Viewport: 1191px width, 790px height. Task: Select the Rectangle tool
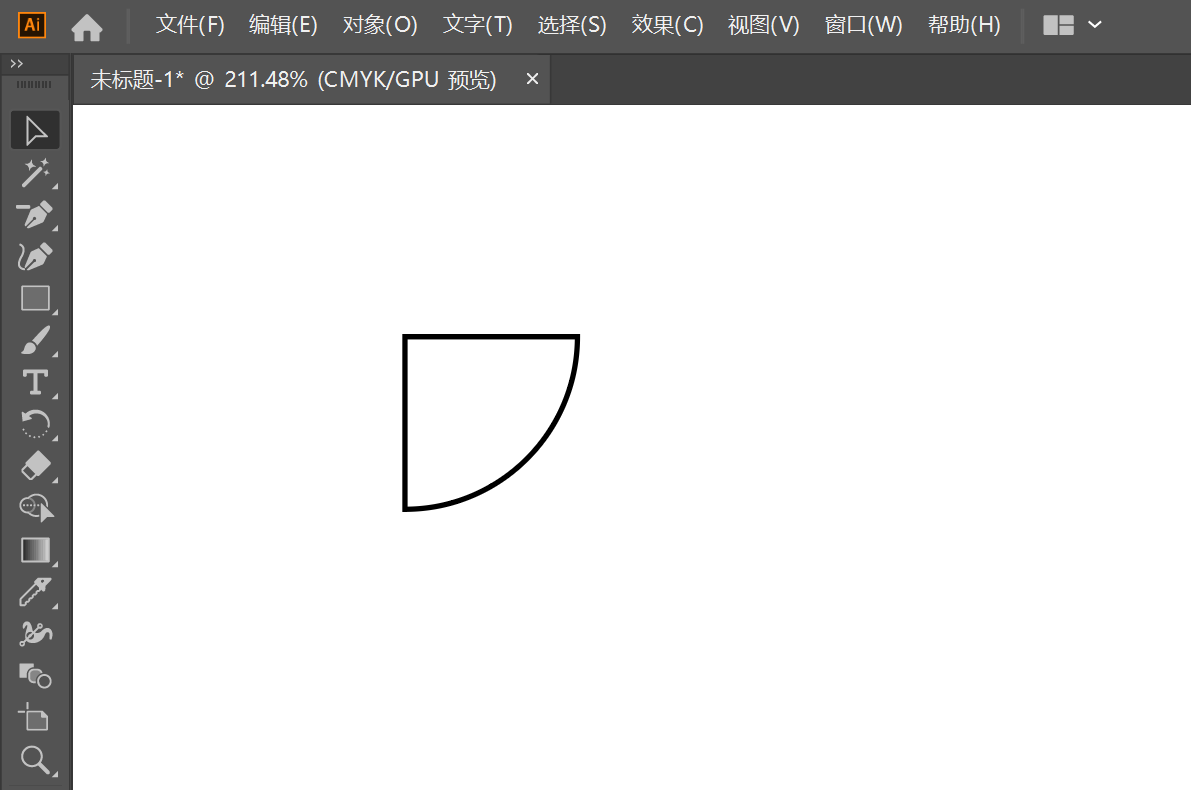click(35, 299)
